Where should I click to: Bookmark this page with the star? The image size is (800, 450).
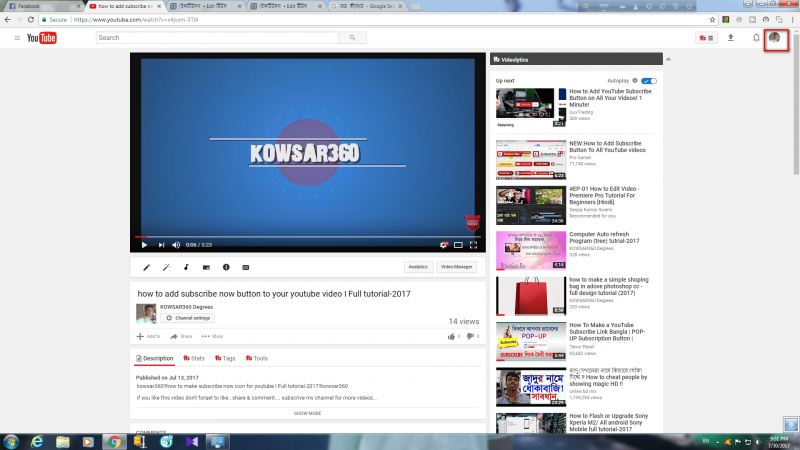pyautogui.click(x=712, y=20)
